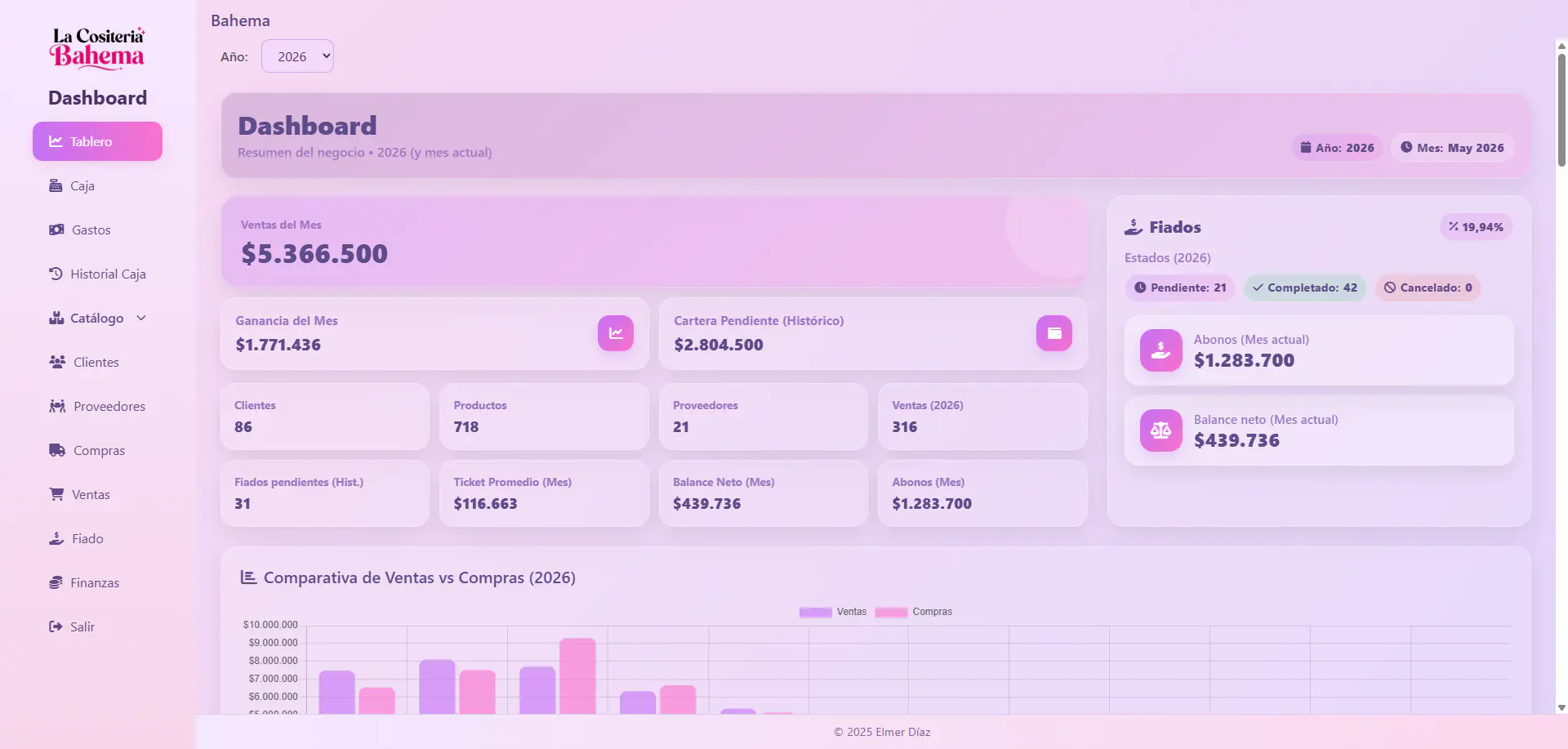The height and width of the screenshot is (749, 1568).
Task: Click the Cartera Pendiente wallet icon
Action: (x=1054, y=333)
